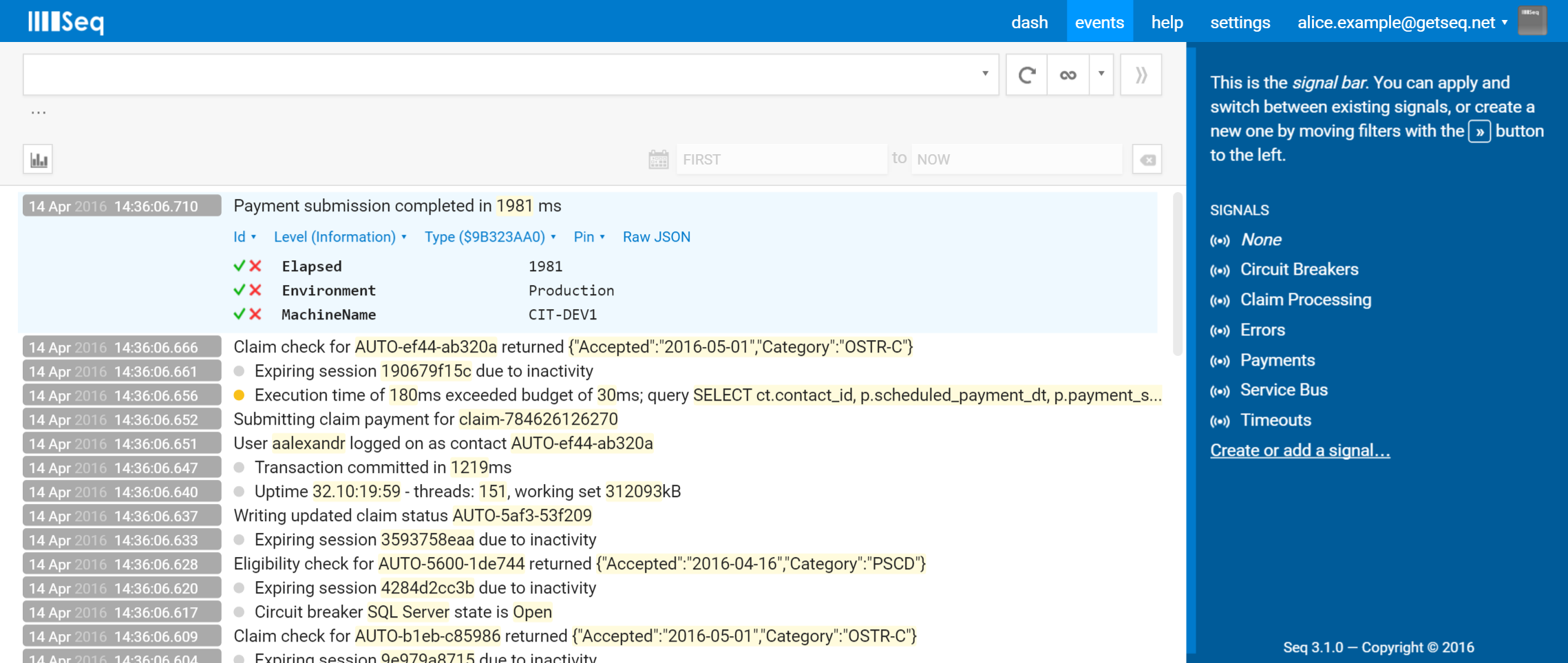1568x663 pixels.
Task: Toggle the infinity auto-refresh (tail) button
Action: point(1068,75)
